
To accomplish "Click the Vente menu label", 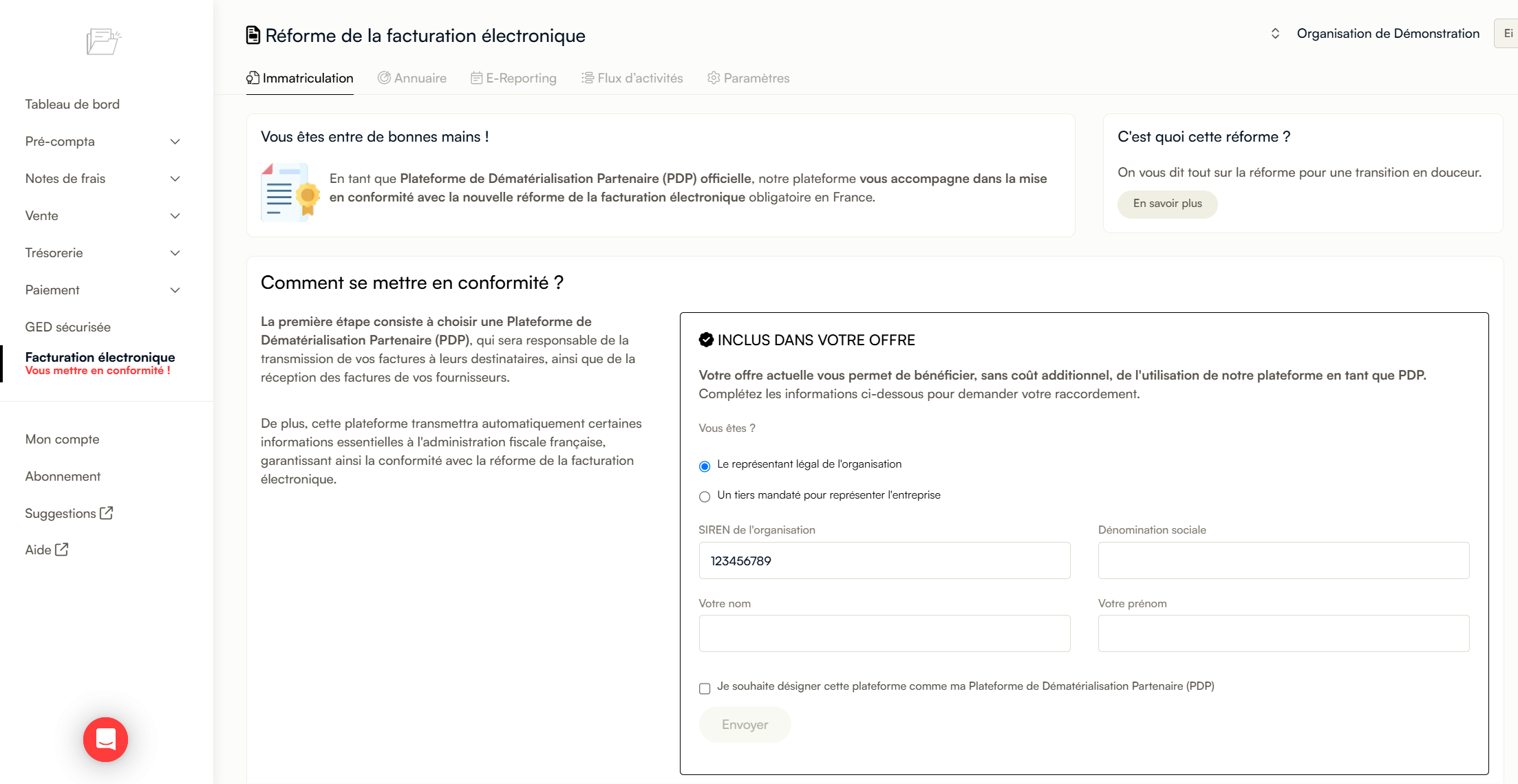I will 42,216.
